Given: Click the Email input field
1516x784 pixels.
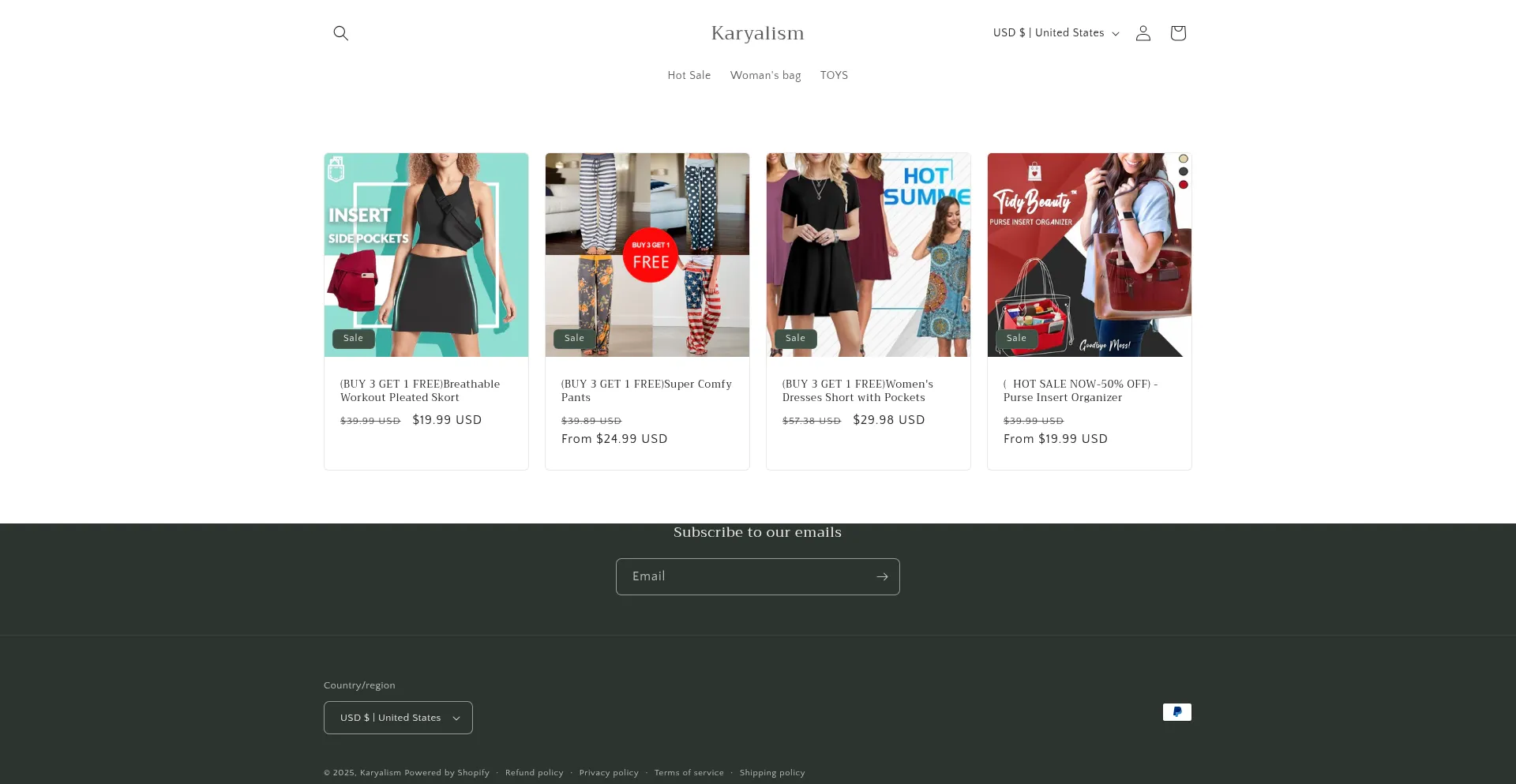Looking at the screenshot, I should (742, 577).
